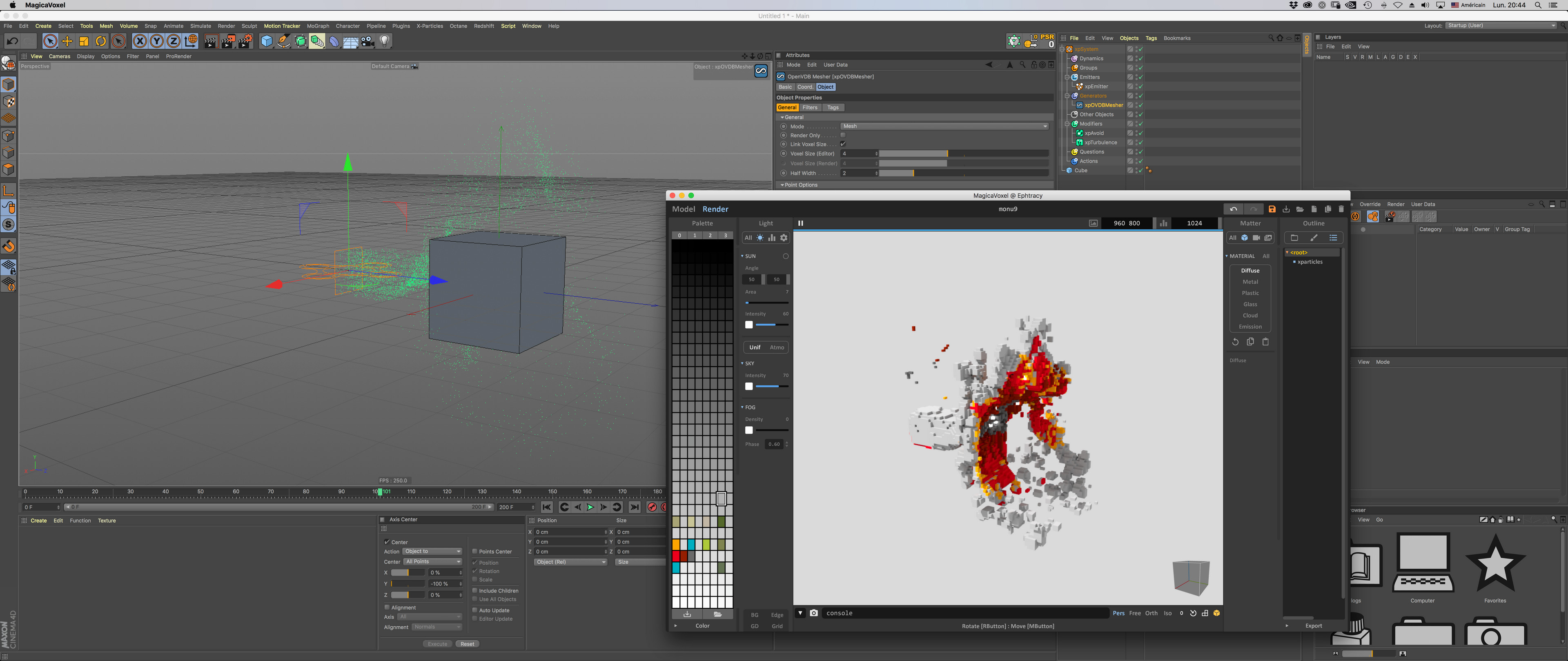Click the Floor/grid object icon in toolbar

[x=351, y=41]
